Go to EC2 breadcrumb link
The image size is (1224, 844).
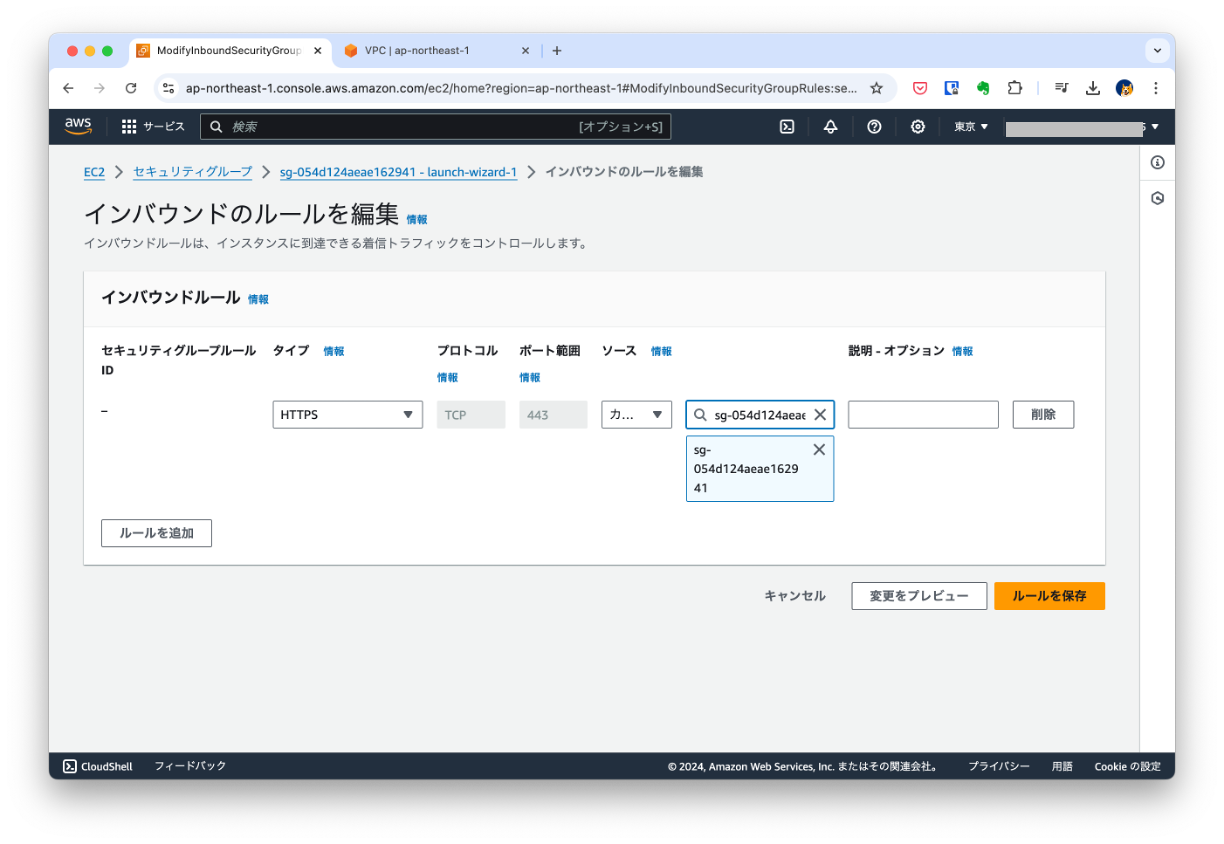pyautogui.click(x=94, y=172)
